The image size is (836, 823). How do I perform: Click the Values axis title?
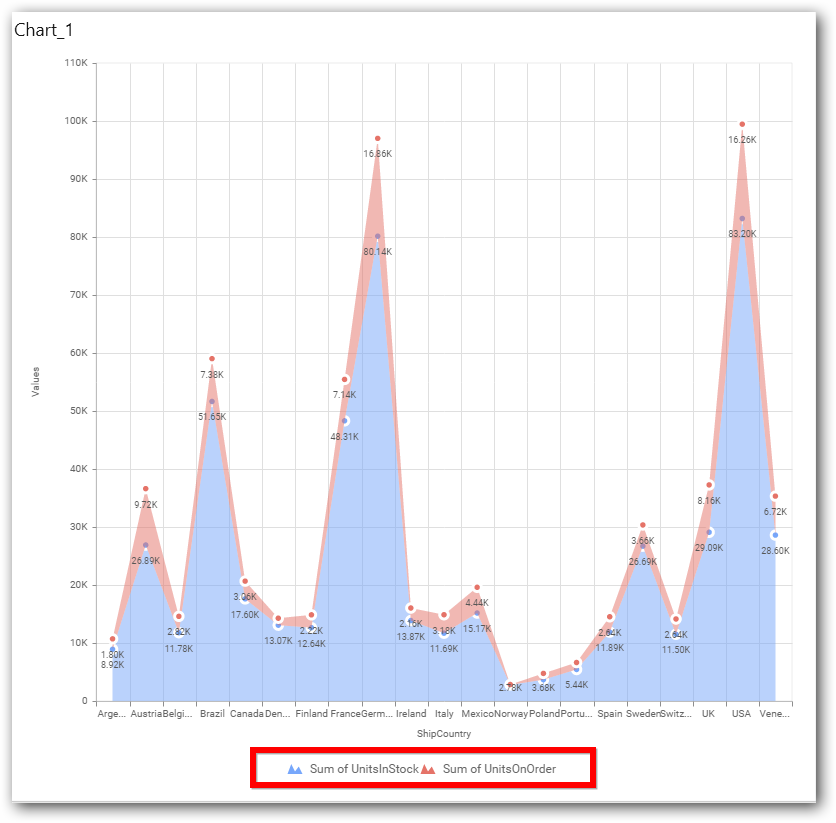pos(36,381)
